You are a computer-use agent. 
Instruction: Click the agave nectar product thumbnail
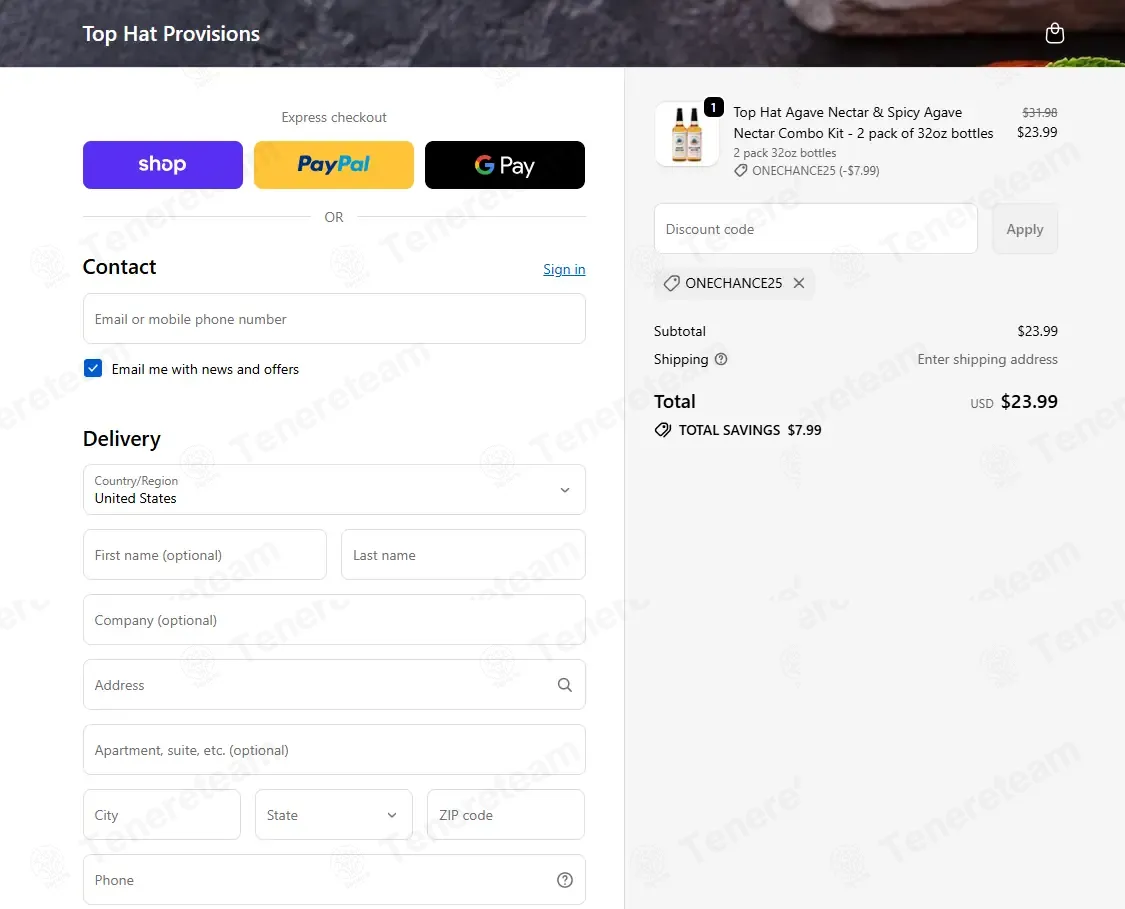click(686, 134)
